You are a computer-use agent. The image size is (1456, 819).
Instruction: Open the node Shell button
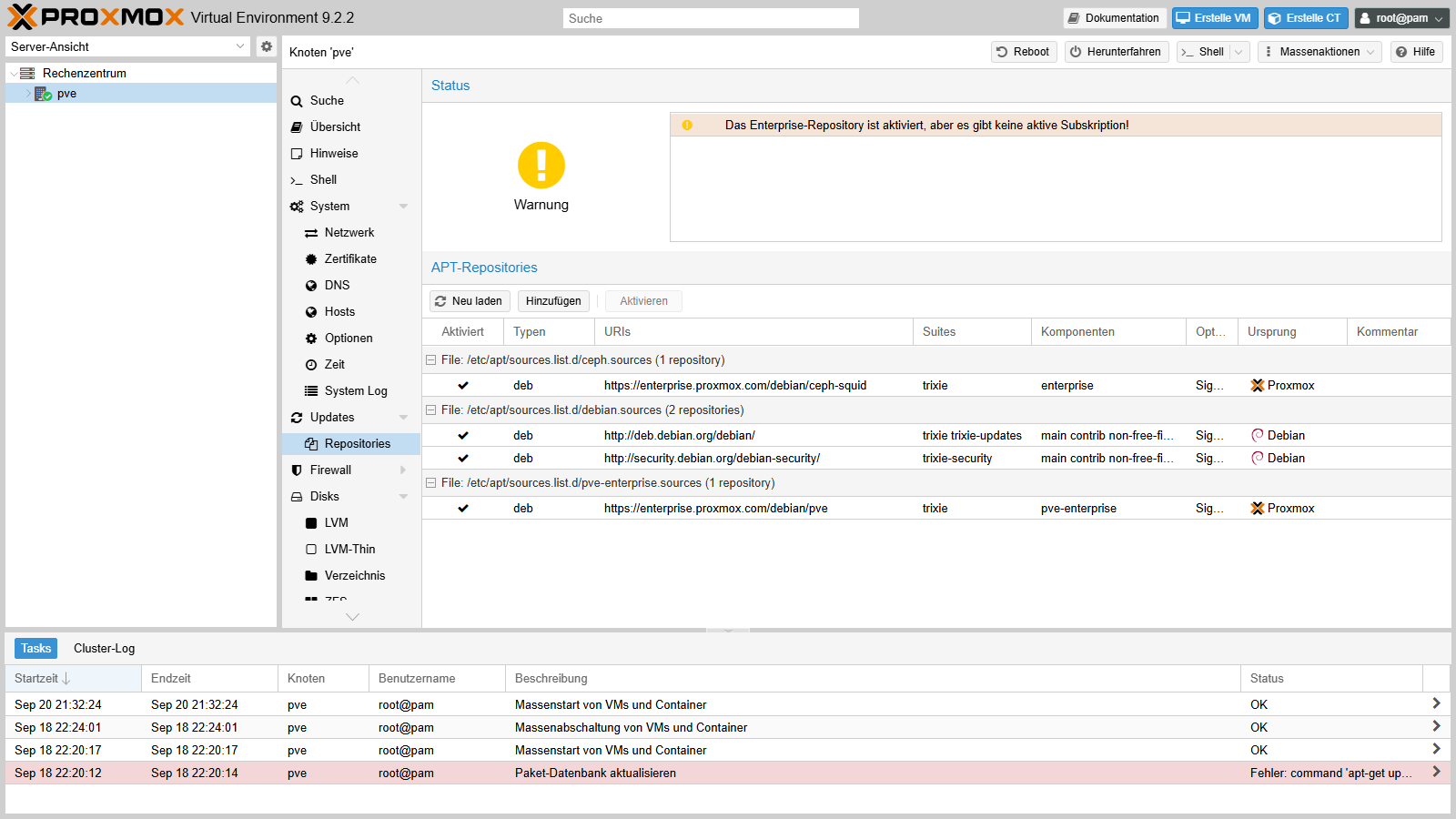pyautogui.click(x=1203, y=52)
